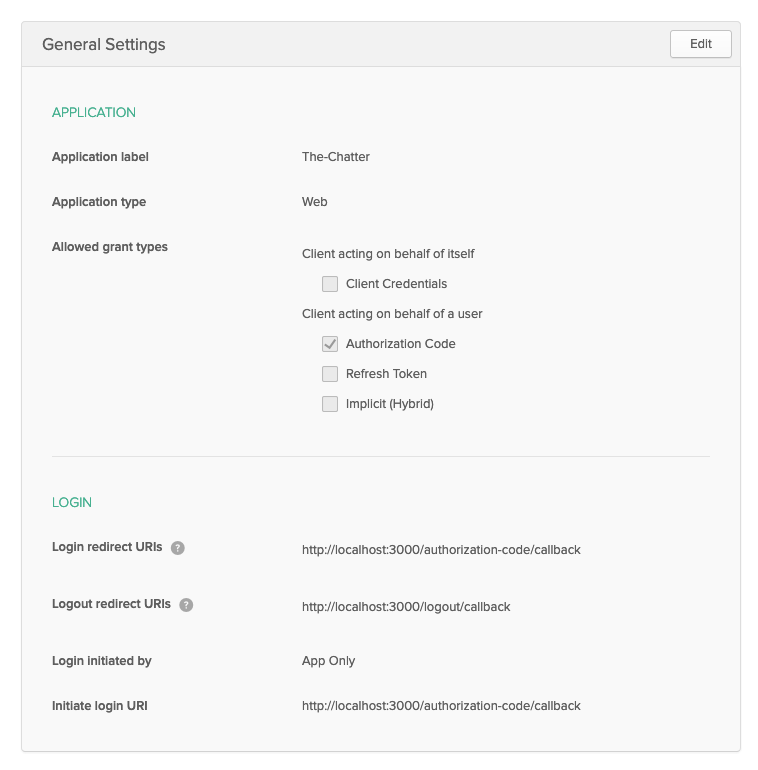Click the help icon beside Logout redirect URIs
The image size is (758, 770).
(x=186, y=605)
